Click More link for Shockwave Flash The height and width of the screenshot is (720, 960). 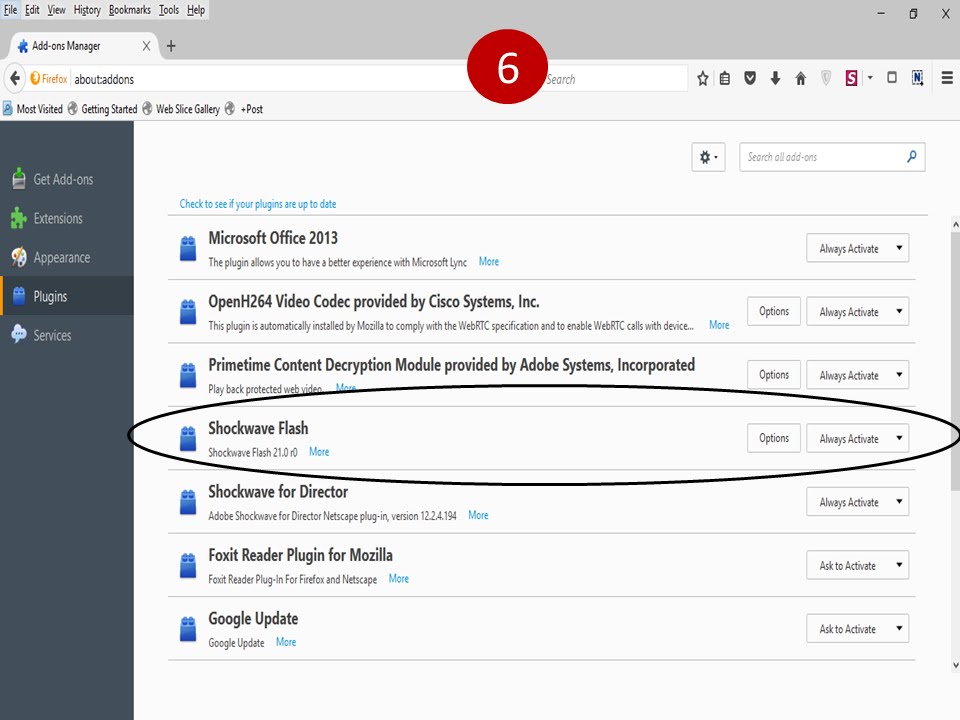[x=319, y=452]
